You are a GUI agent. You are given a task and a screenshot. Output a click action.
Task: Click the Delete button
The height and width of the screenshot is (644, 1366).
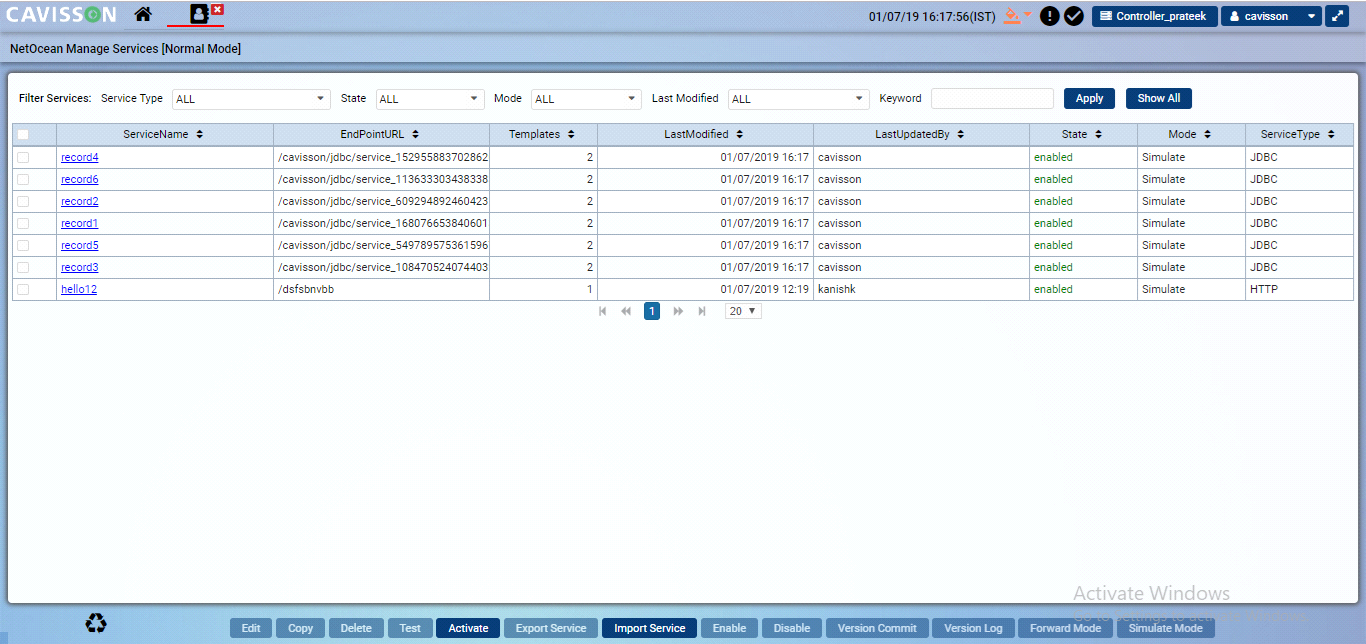point(356,628)
